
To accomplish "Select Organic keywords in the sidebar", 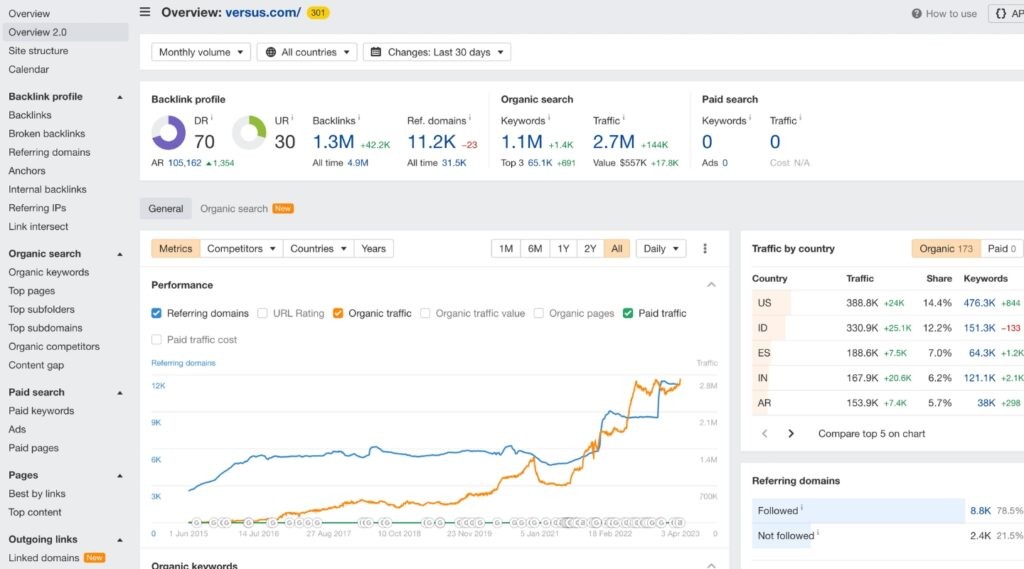I will coord(49,272).
